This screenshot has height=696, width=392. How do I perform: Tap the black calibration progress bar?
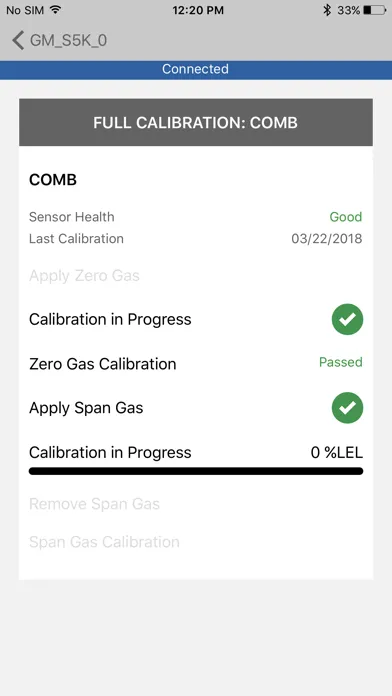(x=196, y=471)
